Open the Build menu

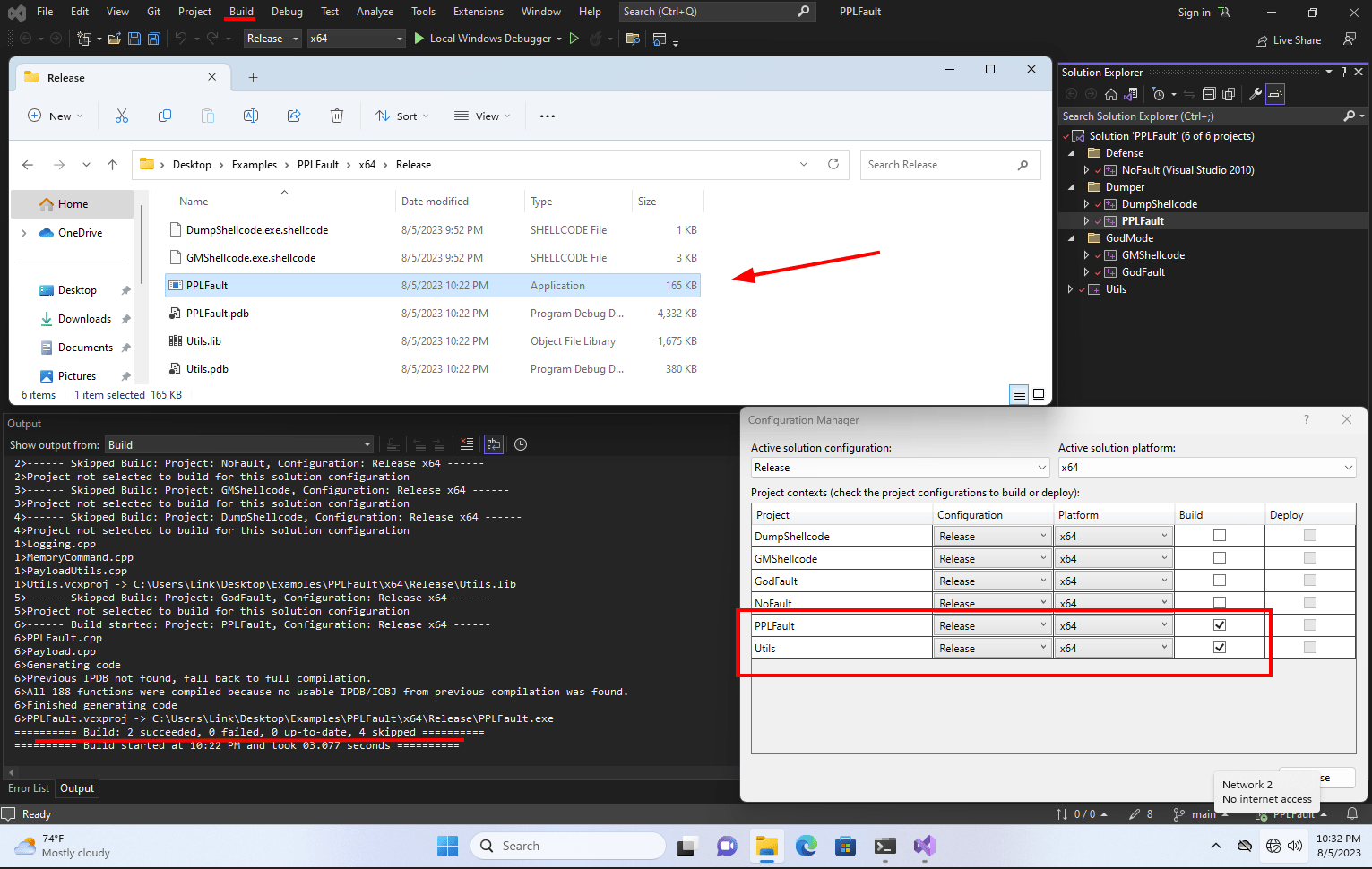241,12
